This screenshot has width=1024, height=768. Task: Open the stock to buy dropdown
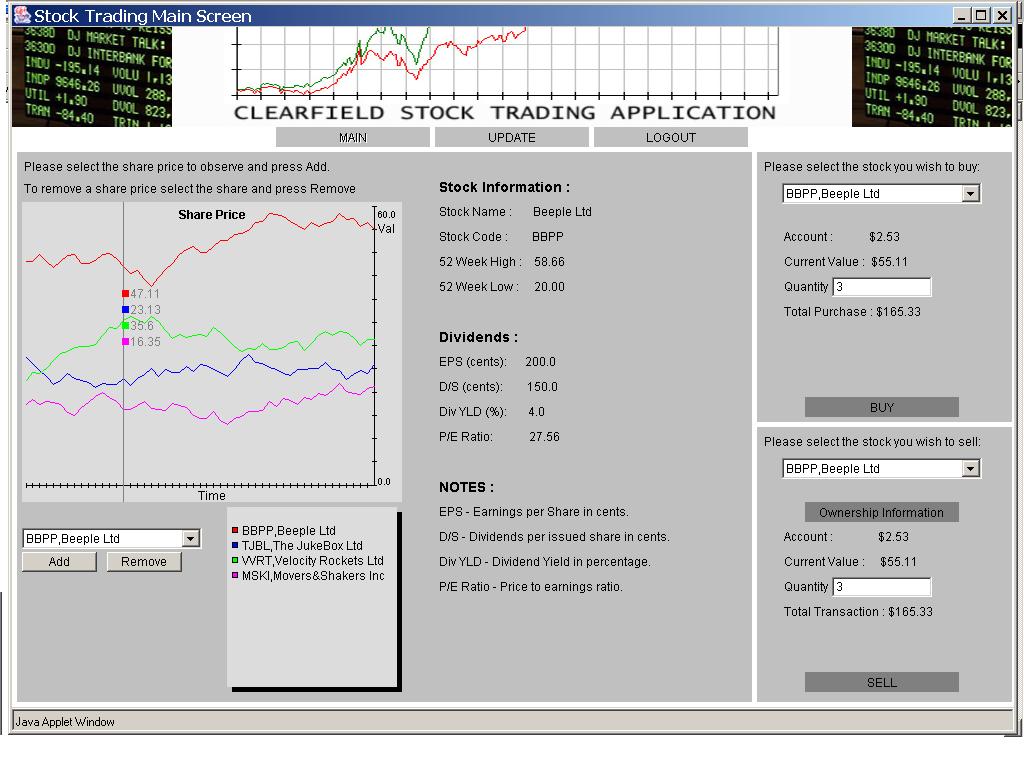click(x=970, y=194)
